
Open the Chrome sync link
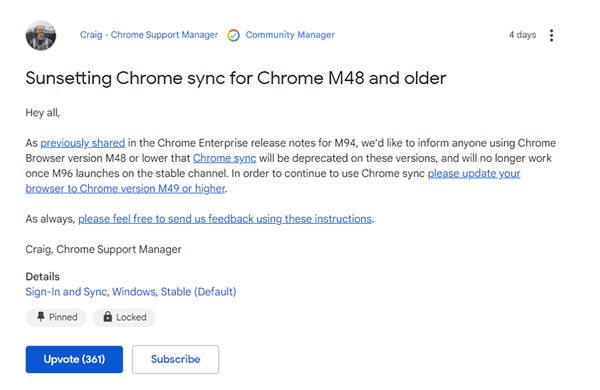225,158
